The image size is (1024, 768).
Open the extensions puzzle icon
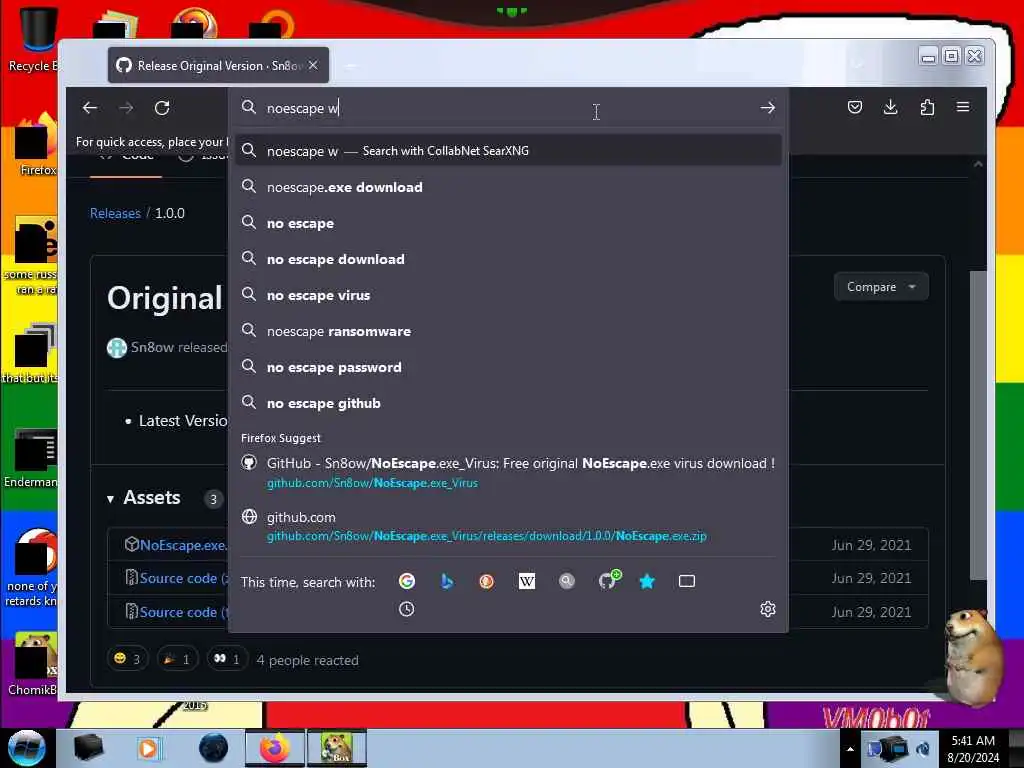pos(927,107)
